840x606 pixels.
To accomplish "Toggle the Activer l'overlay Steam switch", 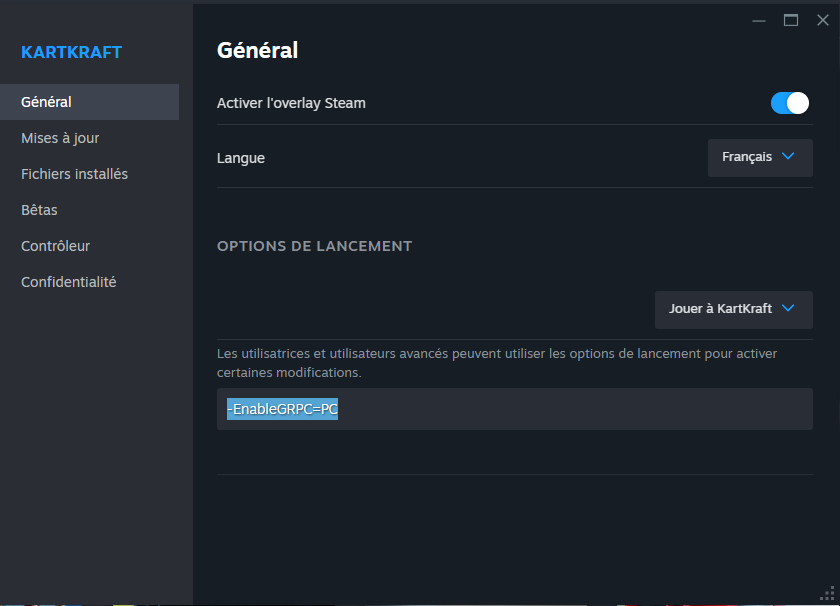I will 790,103.
